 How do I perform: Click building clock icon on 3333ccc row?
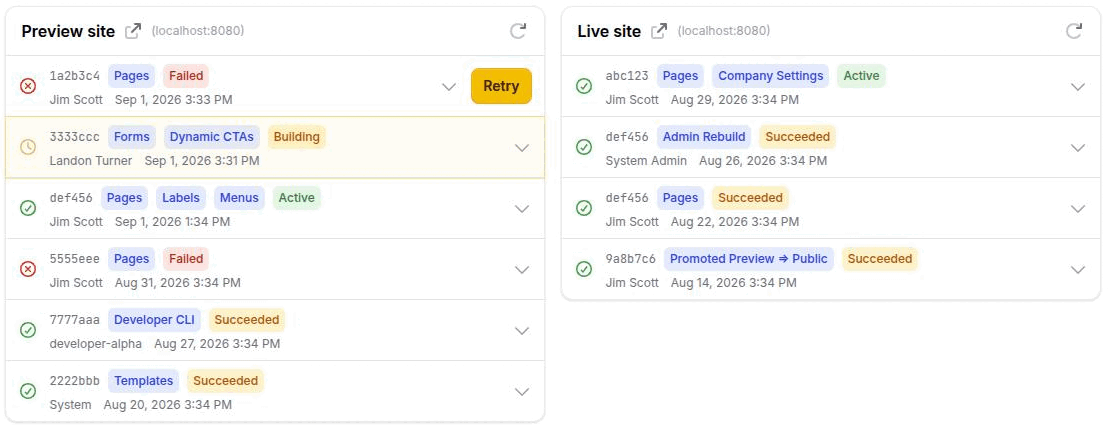(28, 147)
